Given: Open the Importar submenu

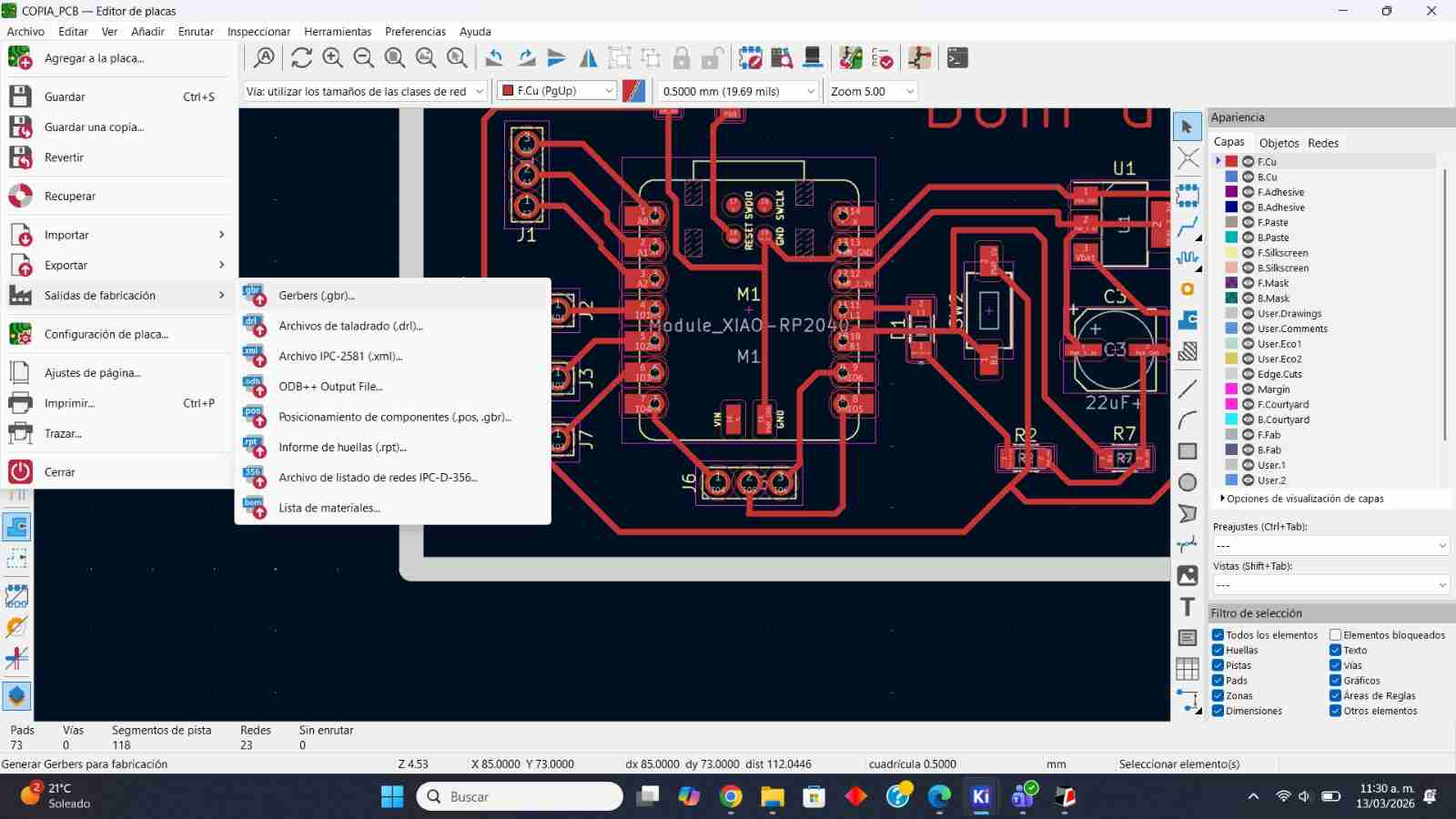Looking at the screenshot, I should [118, 235].
